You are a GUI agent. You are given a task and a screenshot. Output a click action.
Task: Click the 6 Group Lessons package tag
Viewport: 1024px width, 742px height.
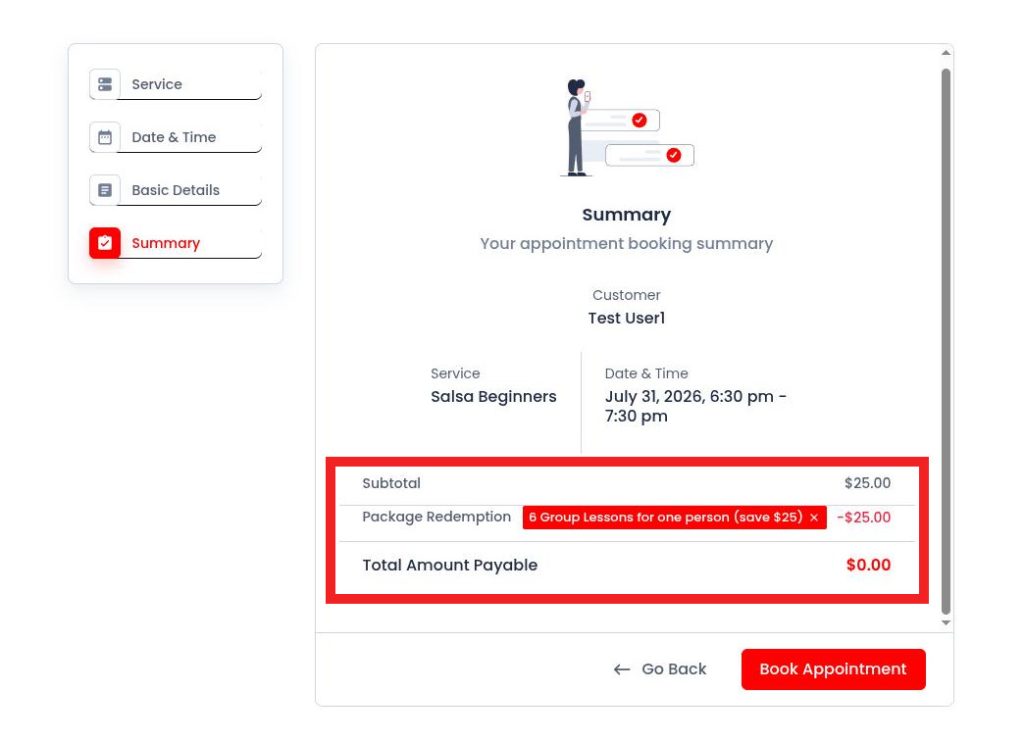(674, 517)
